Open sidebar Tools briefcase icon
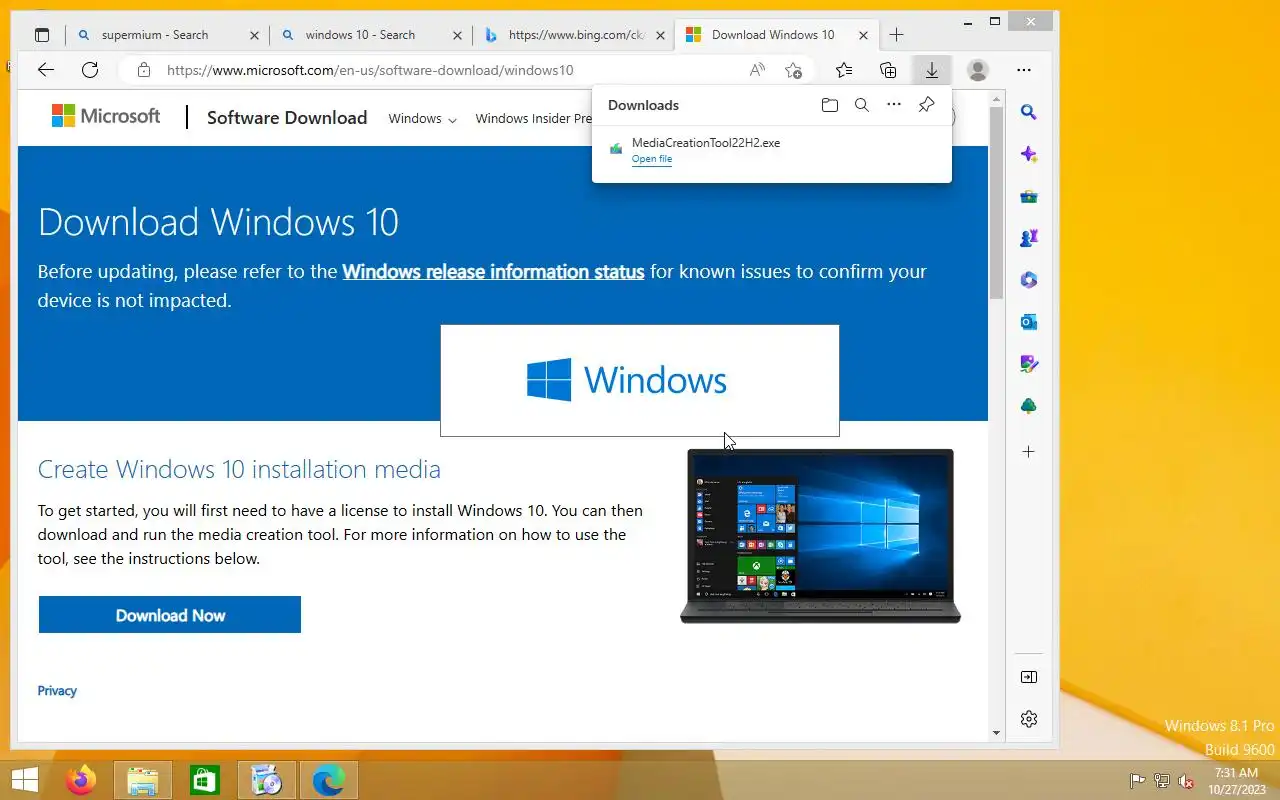This screenshot has width=1280, height=800. click(x=1029, y=197)
